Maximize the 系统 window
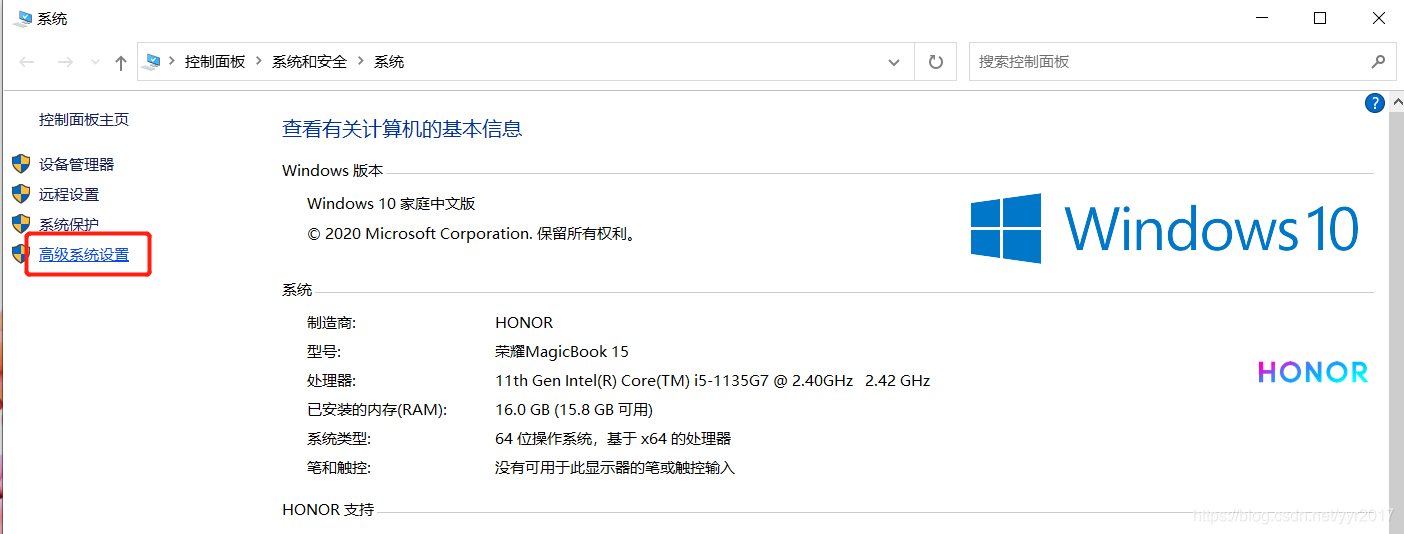1404x534 pixels. coord(1320,18)
